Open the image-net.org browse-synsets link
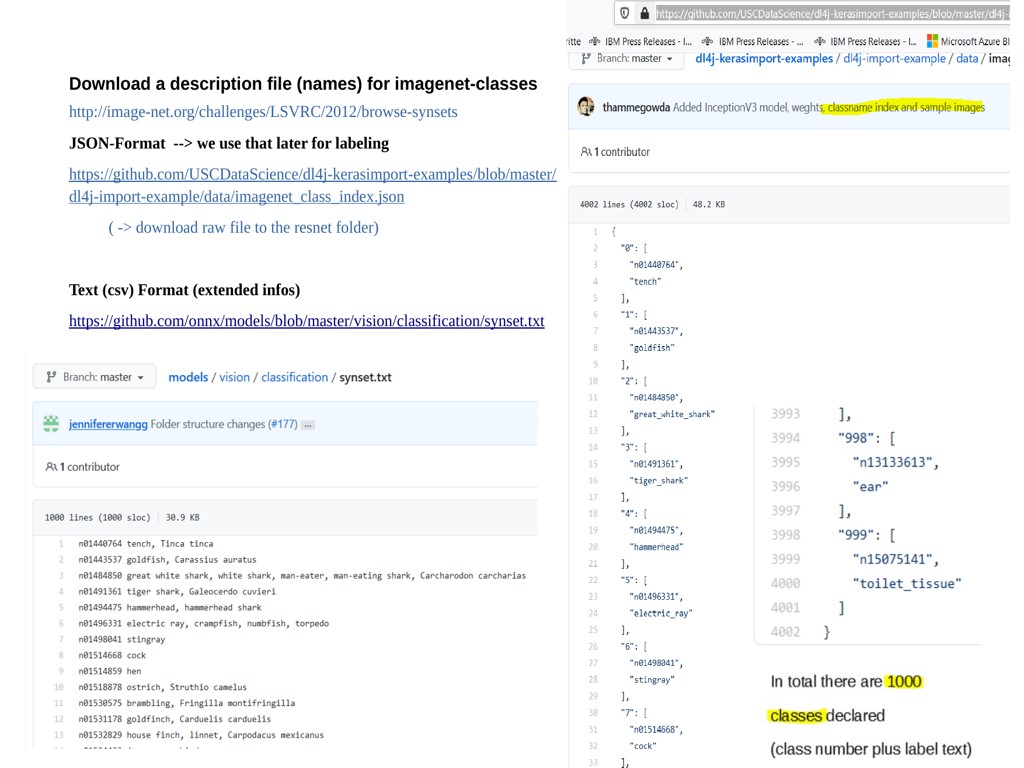This screenshot has height=768, width=1024. 263,112
